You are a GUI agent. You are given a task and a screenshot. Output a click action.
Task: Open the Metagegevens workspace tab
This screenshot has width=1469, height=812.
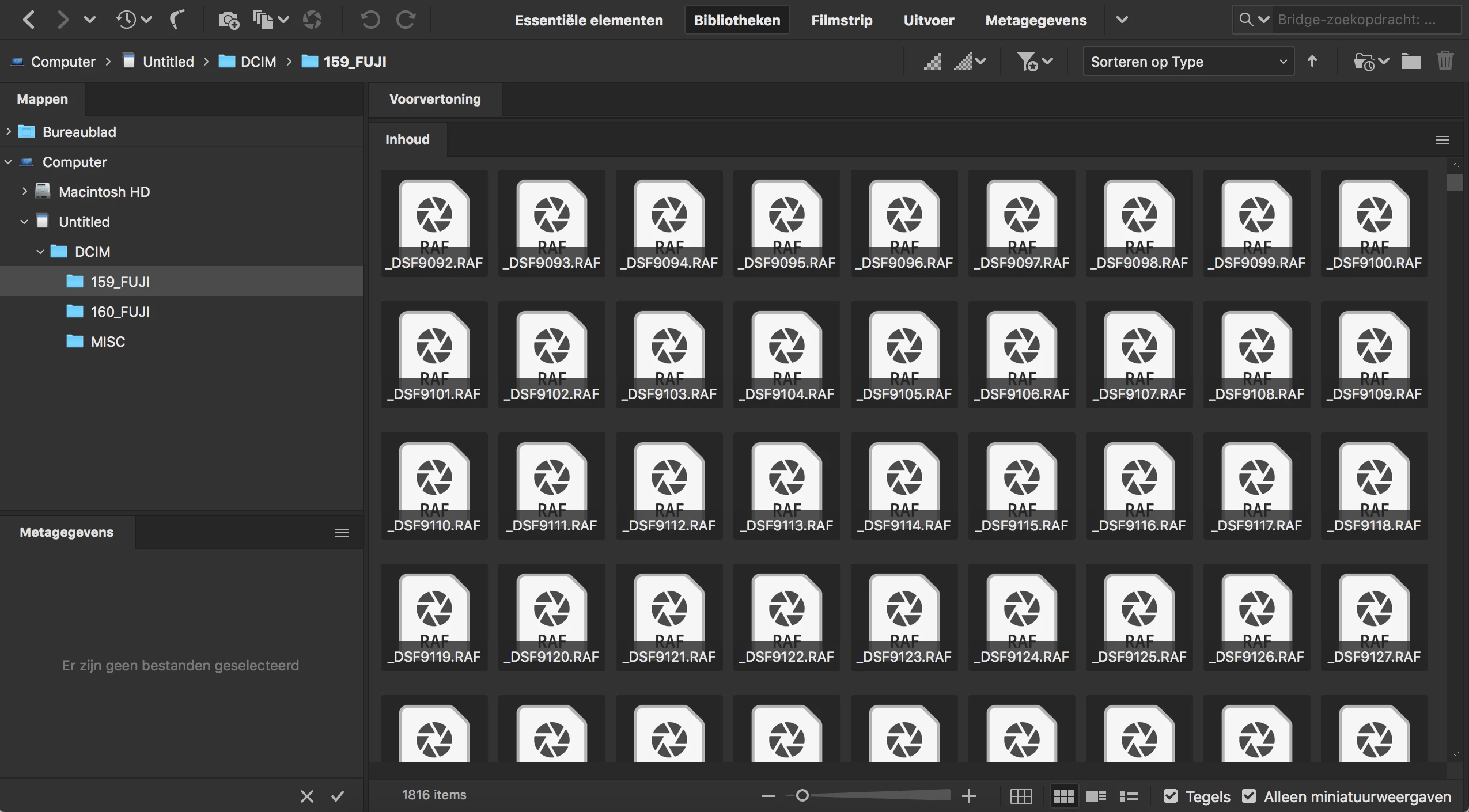(x=1035, y=20)
